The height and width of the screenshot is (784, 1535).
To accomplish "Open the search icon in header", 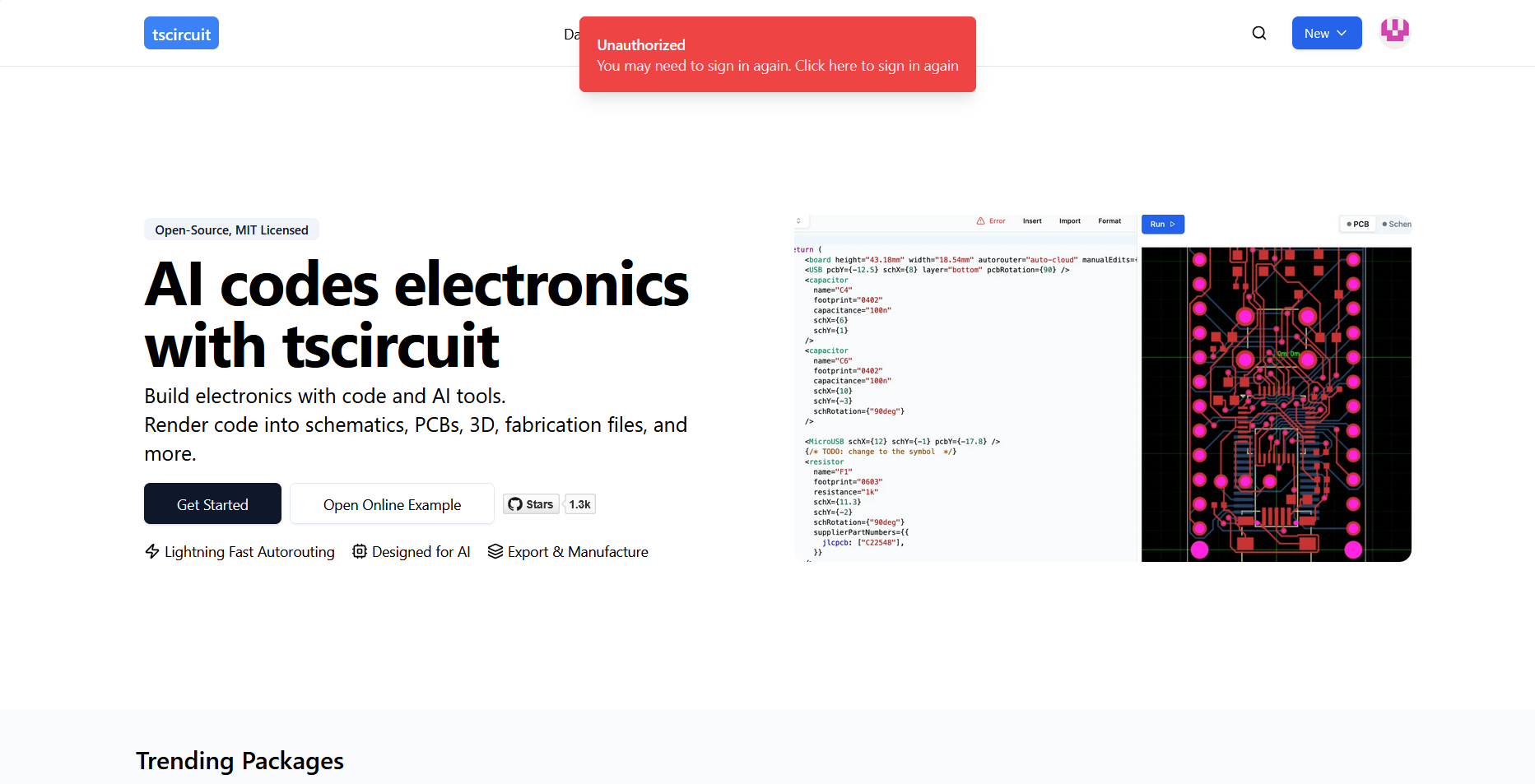I will (x=1259, y=33).
